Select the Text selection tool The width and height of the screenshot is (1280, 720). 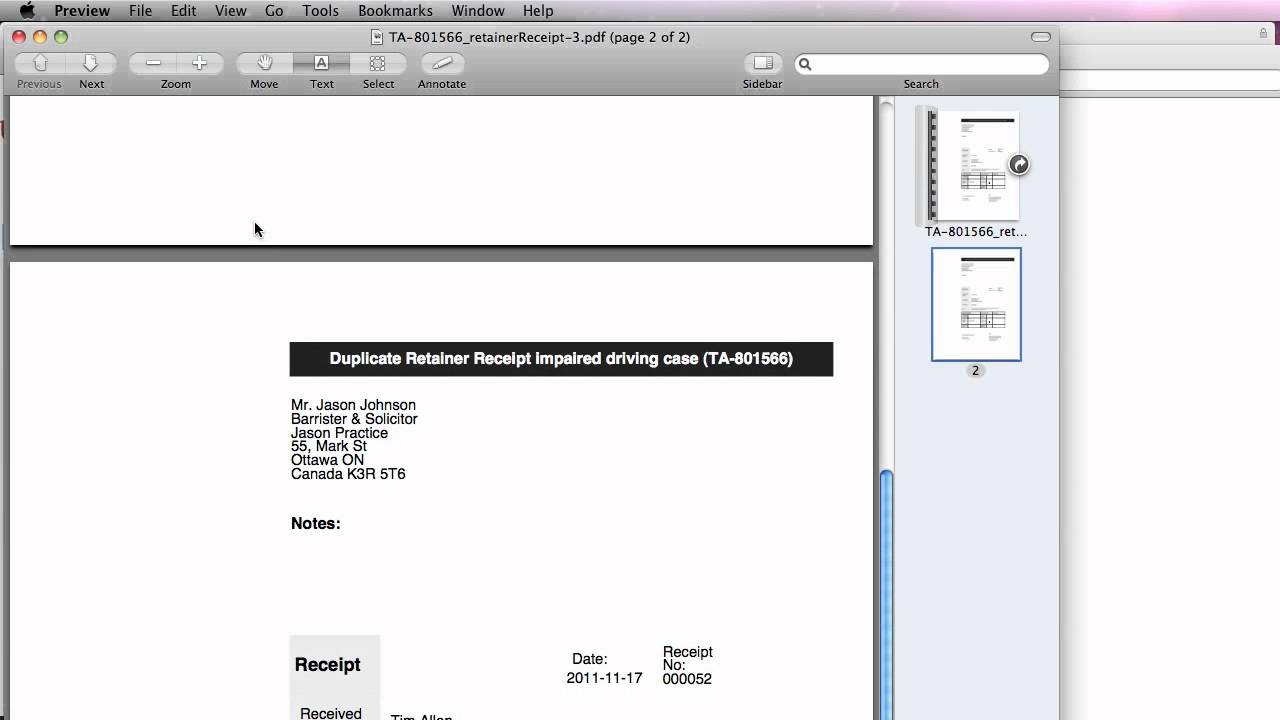click(321, 63)
